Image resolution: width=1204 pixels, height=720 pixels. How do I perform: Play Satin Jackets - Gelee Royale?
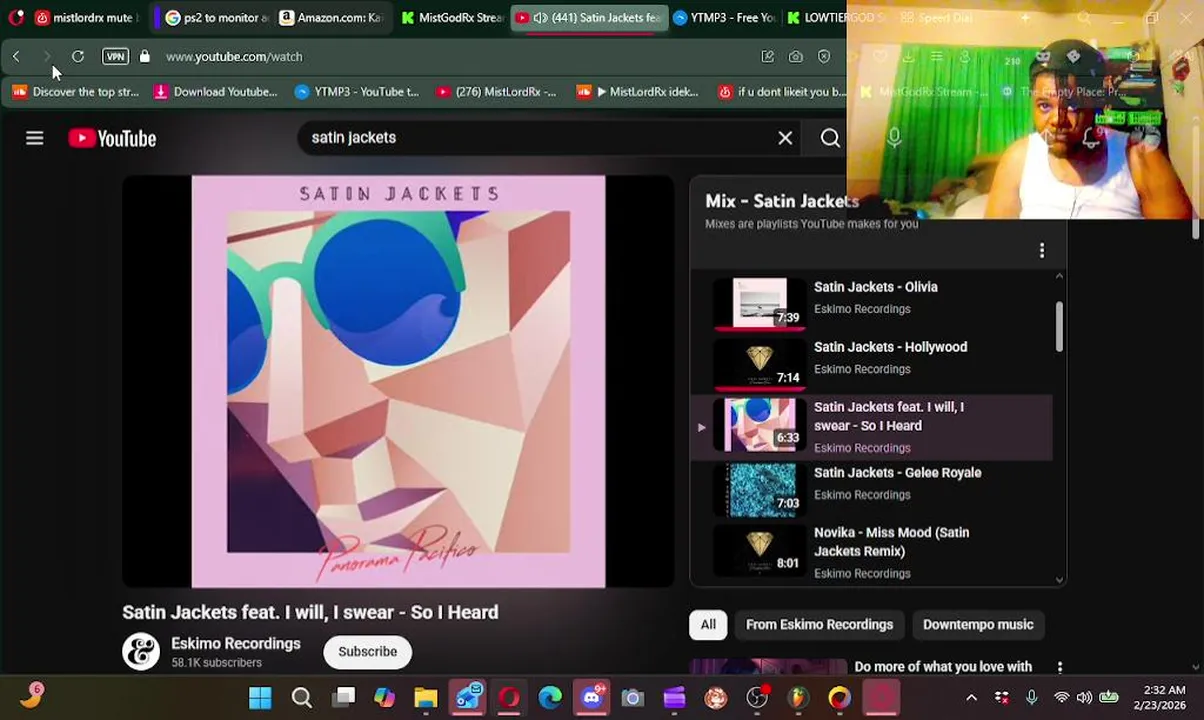pyautogui.click(x=872, y=488)
